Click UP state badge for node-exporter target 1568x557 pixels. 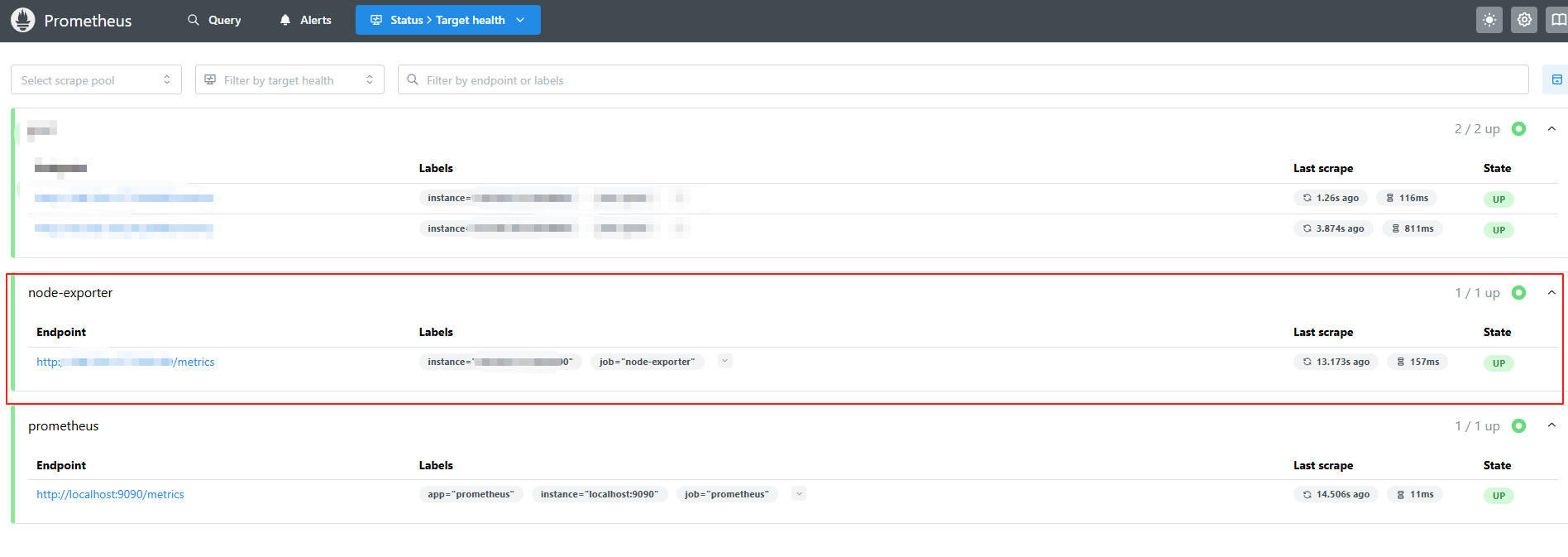click(x=1499, y=363)
